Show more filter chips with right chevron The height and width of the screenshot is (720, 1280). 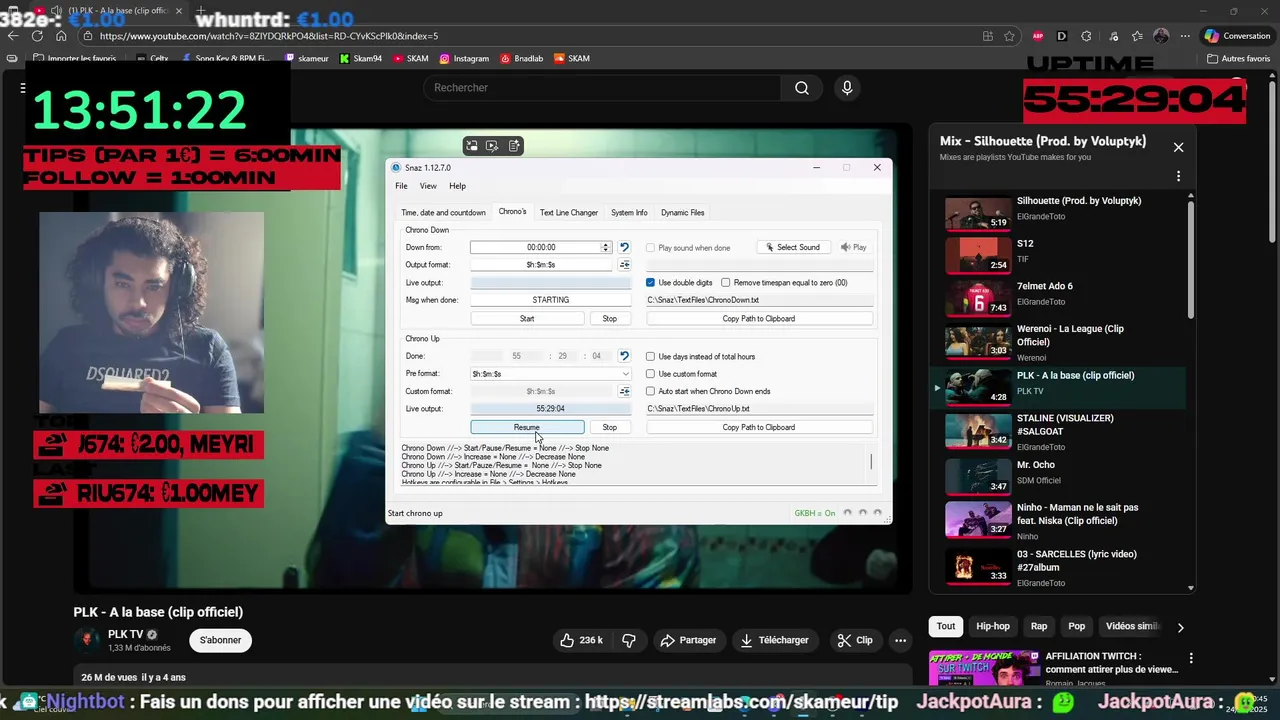click(x=1180, y=627)
